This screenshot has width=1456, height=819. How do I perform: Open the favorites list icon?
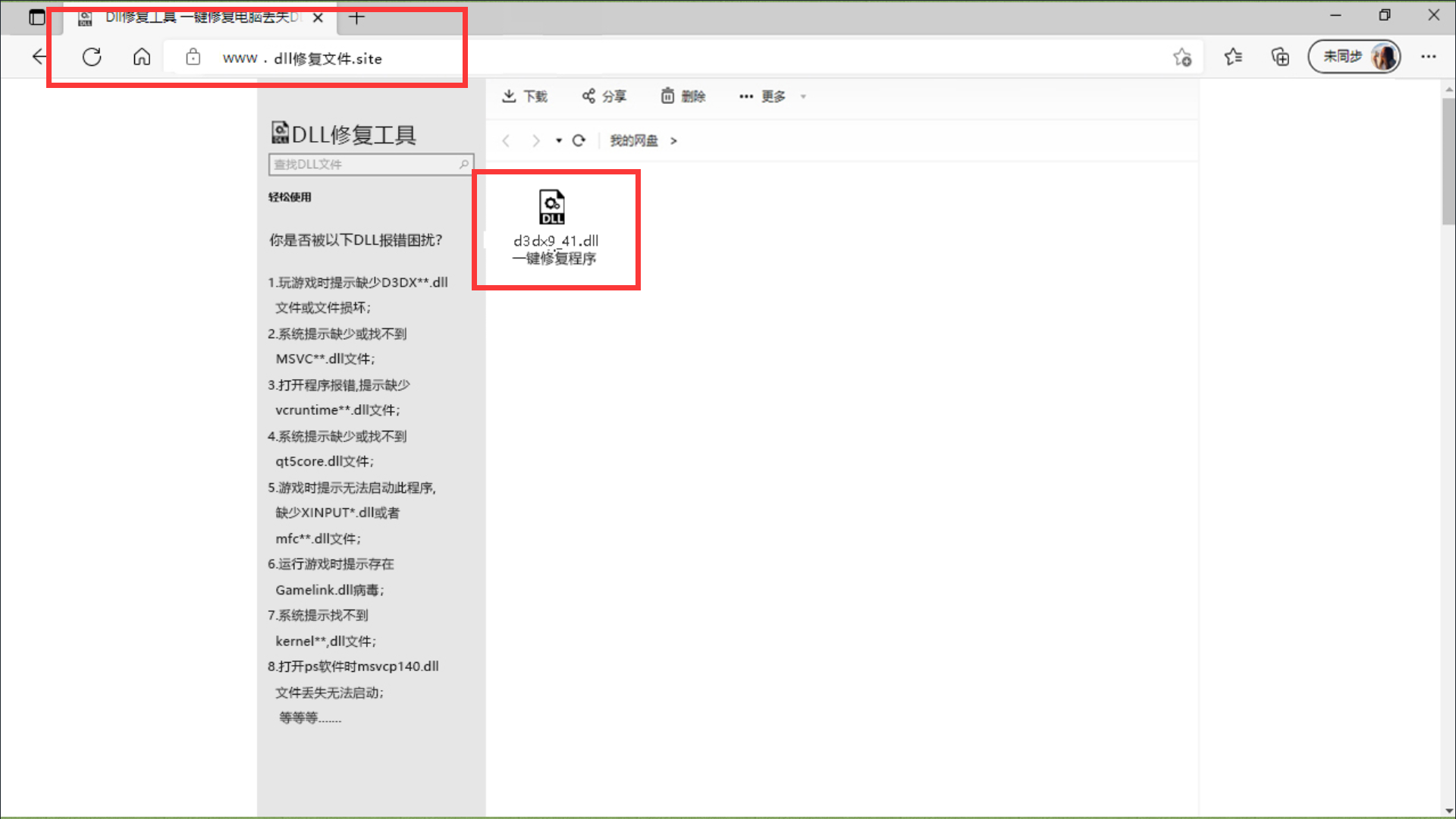pos(1233,57)
